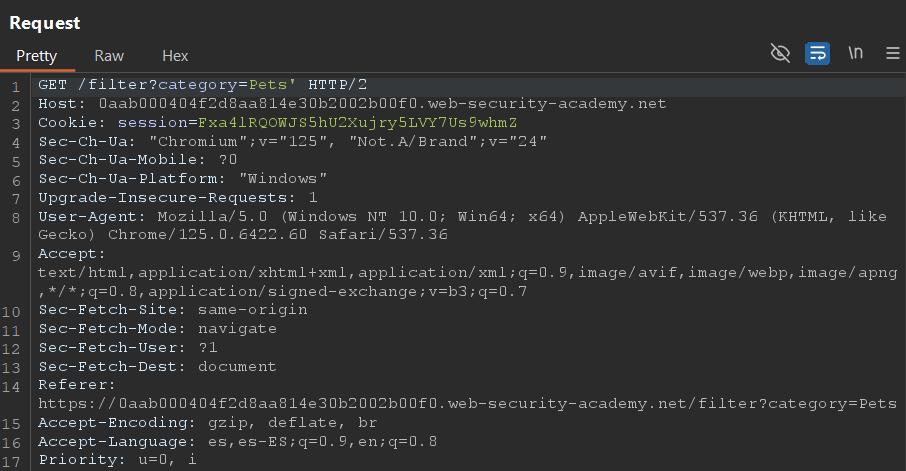
Task: Click the session cookie value text
Action: (357, 123)
